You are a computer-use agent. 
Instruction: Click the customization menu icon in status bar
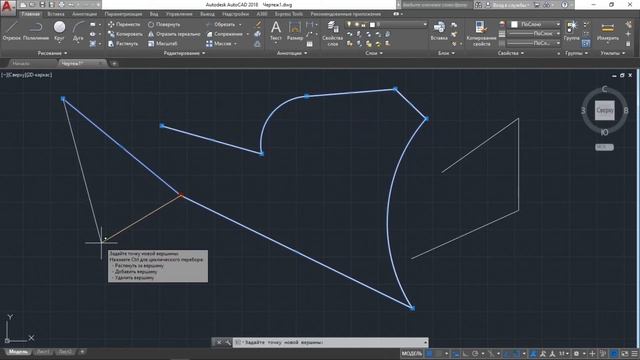(x=635, y=353)
